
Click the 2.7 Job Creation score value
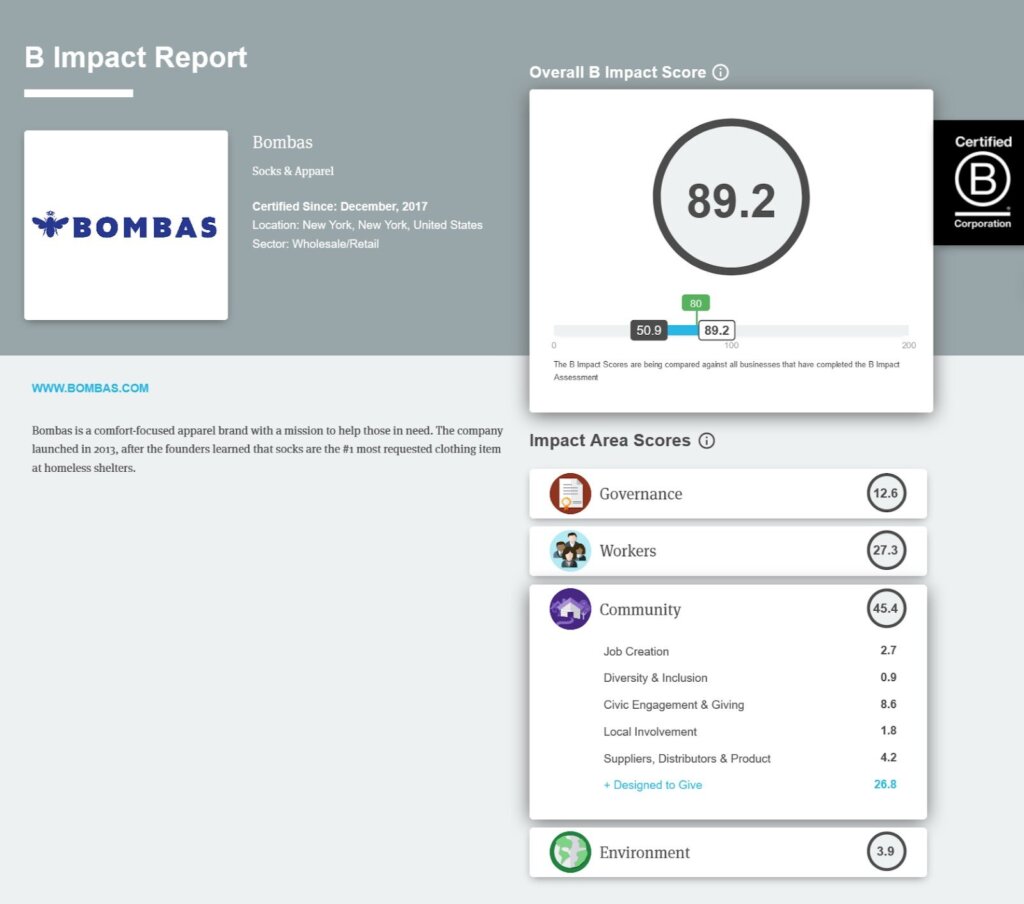[x=888, y=651]
